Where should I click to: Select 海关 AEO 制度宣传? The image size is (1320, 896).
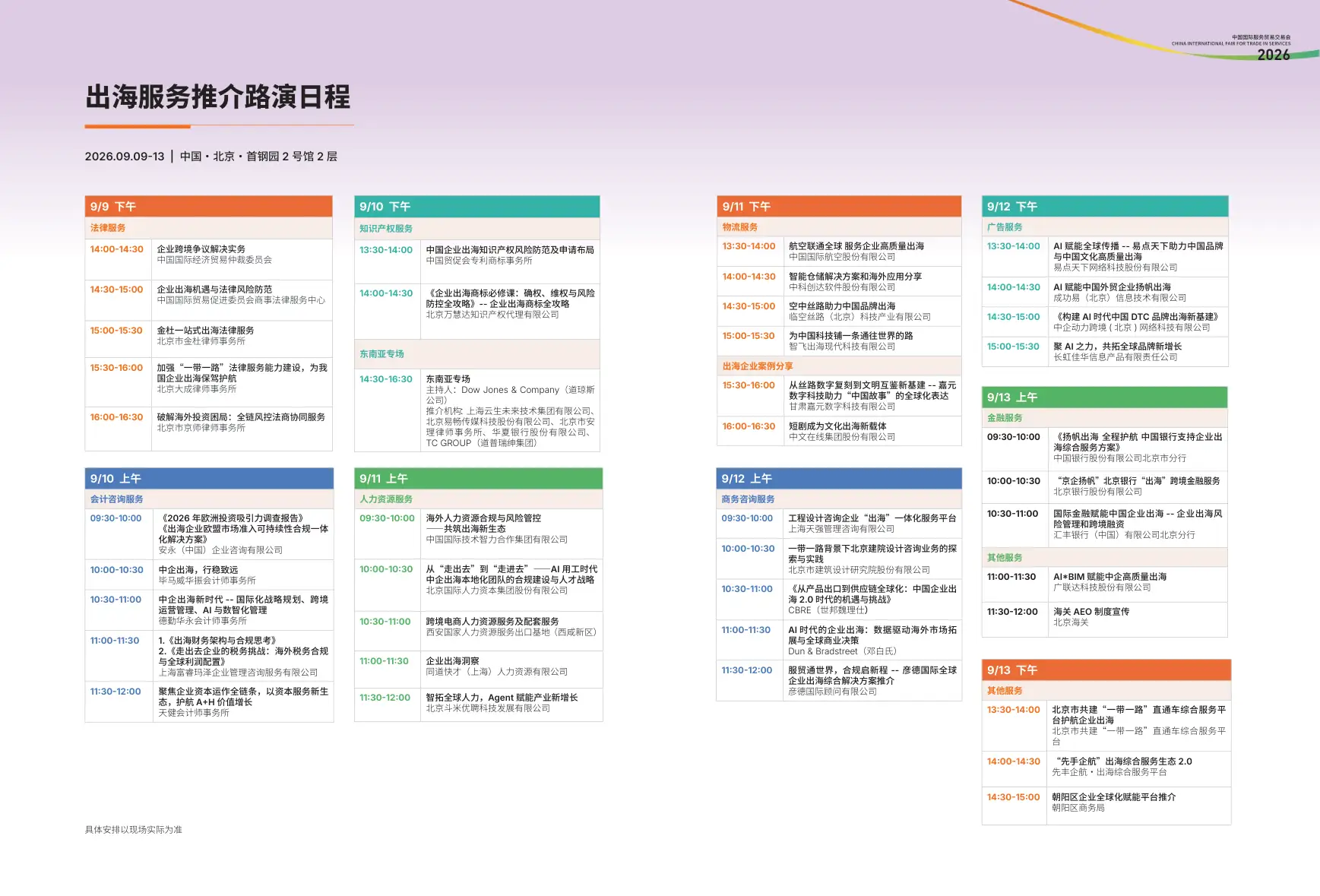(x=1091, y=612)
